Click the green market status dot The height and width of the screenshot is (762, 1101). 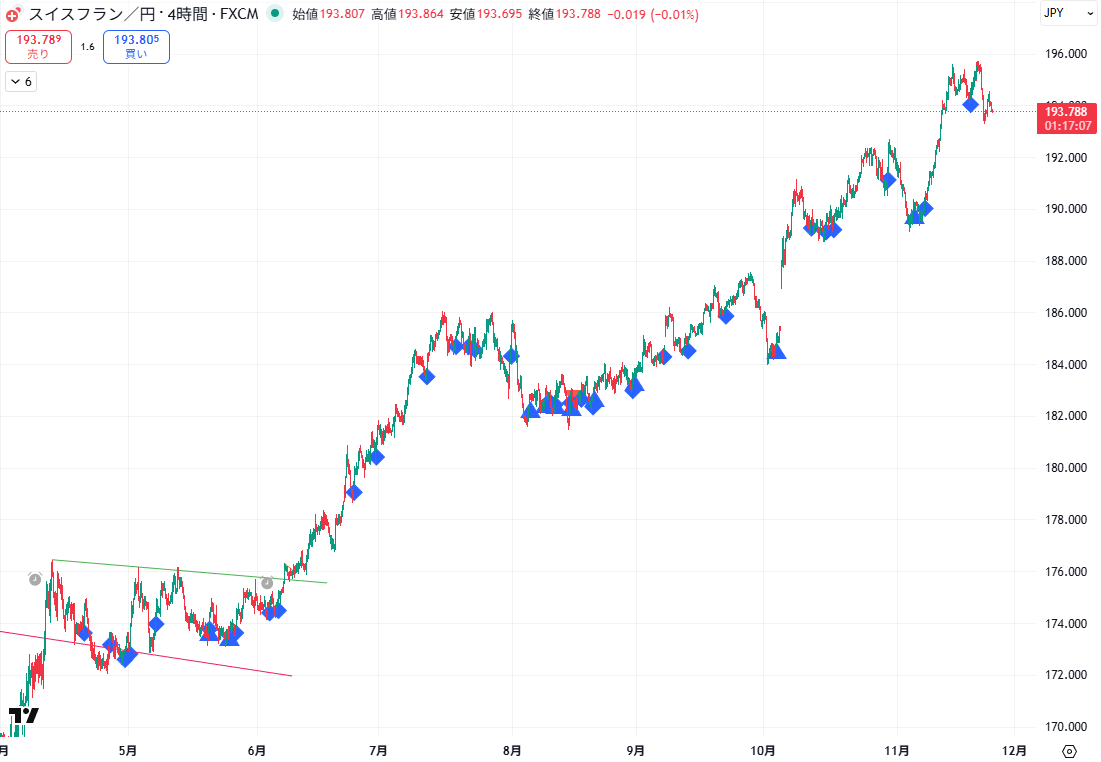[274, 15]
